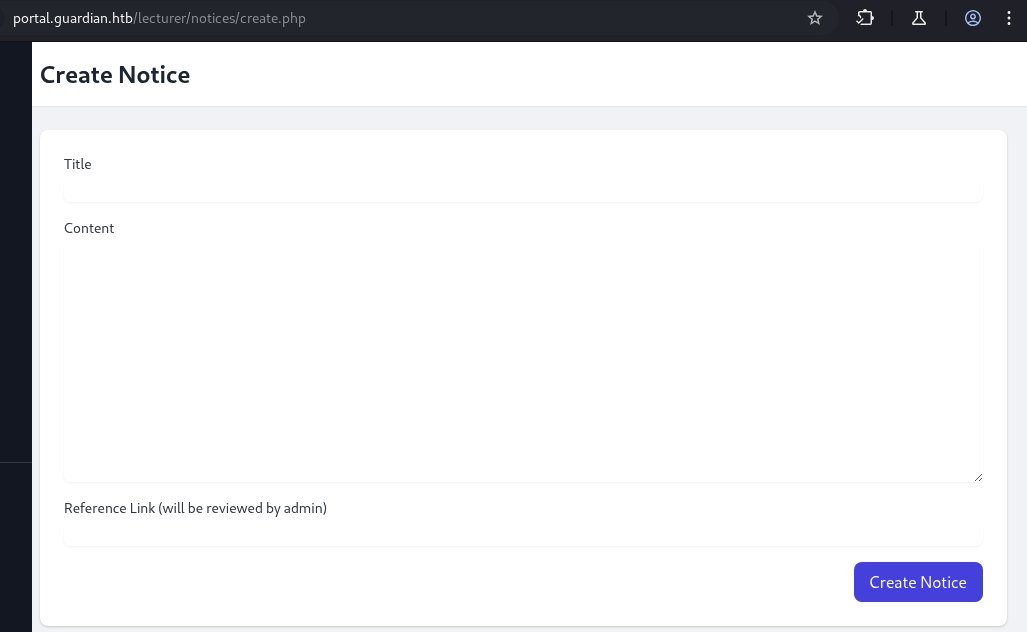The height and width of the screenshot is (632, 1027).
Task: Click the Content field label
Action: [x=89, y=229]
